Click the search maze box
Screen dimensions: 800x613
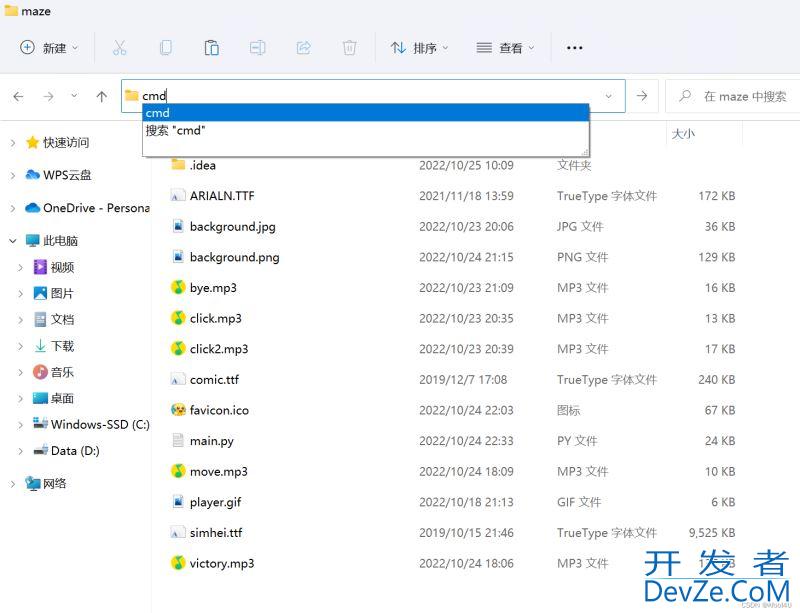point(735,96)
